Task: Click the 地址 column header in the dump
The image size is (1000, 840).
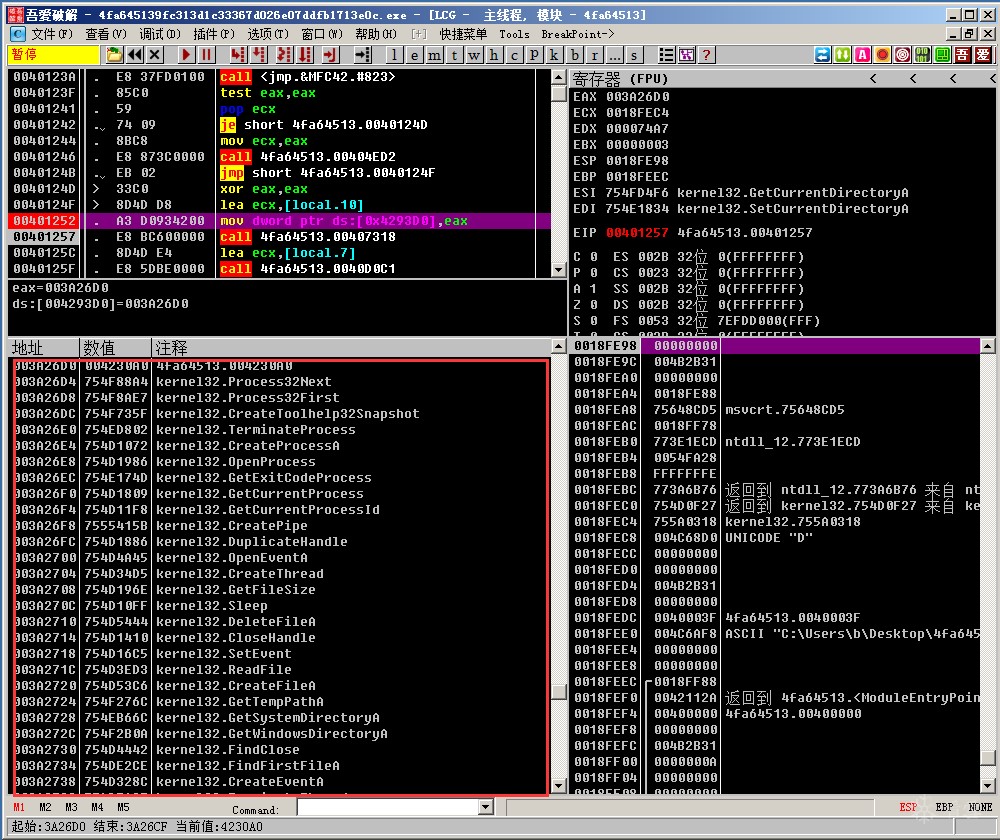Action: 44,348
